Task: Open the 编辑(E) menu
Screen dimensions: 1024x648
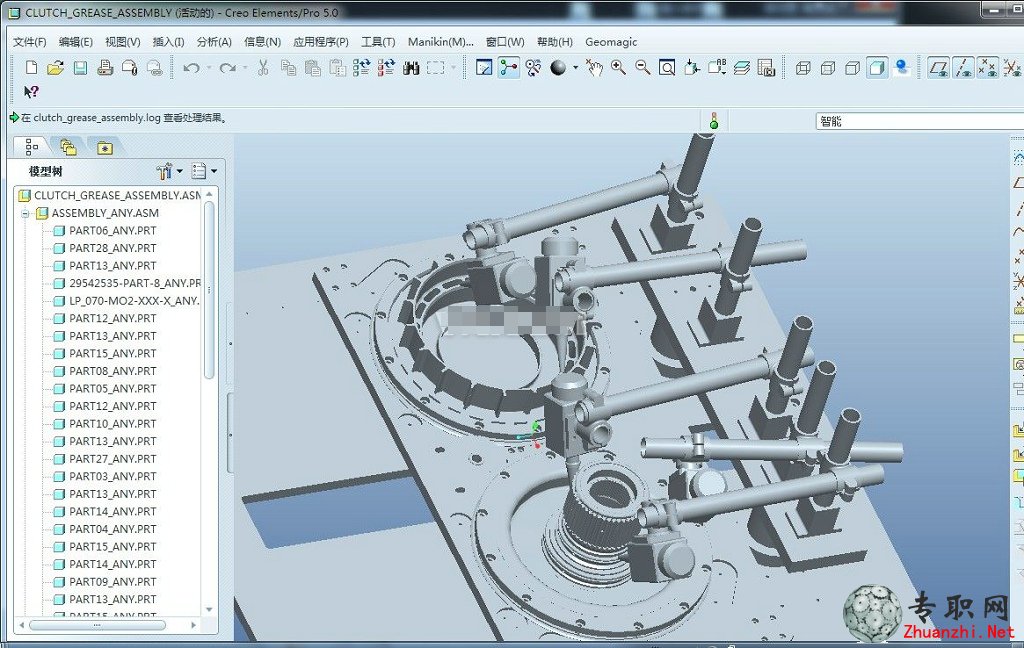Action: click(76, 42)
